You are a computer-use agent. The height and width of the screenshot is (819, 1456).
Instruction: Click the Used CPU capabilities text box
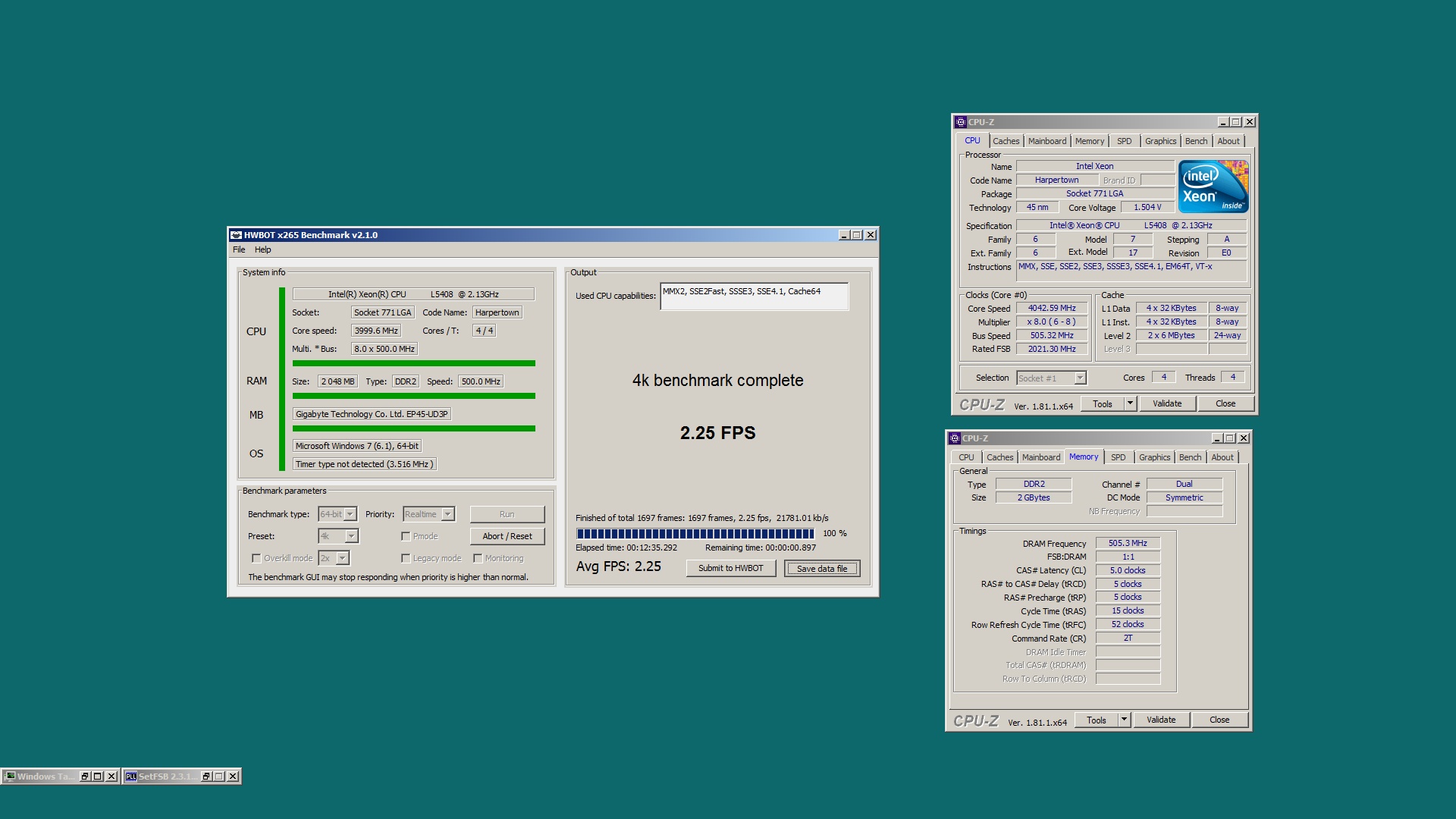point(755,297)
